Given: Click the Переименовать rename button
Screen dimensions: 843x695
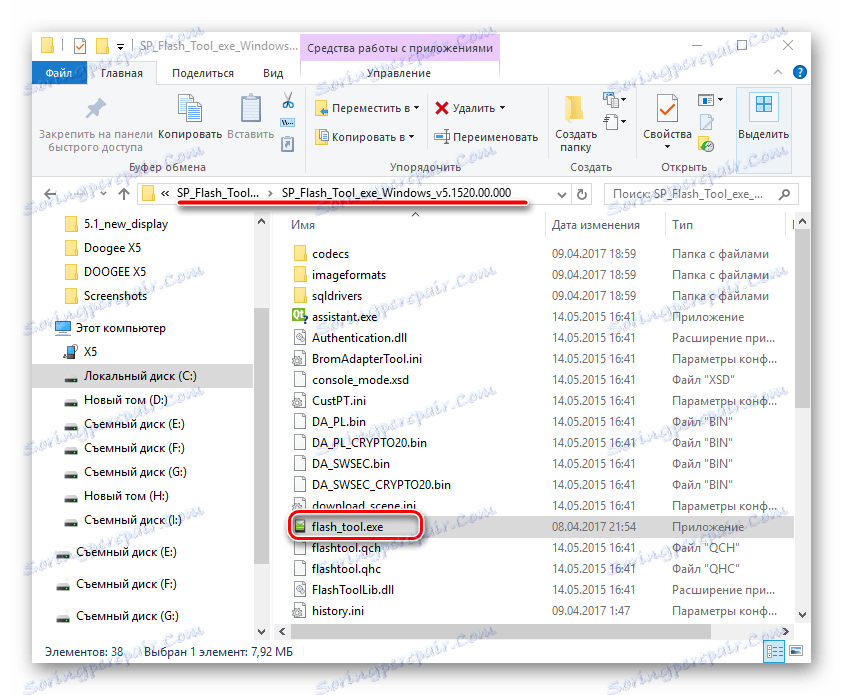Looking at the screenshot, I should 486,137.
